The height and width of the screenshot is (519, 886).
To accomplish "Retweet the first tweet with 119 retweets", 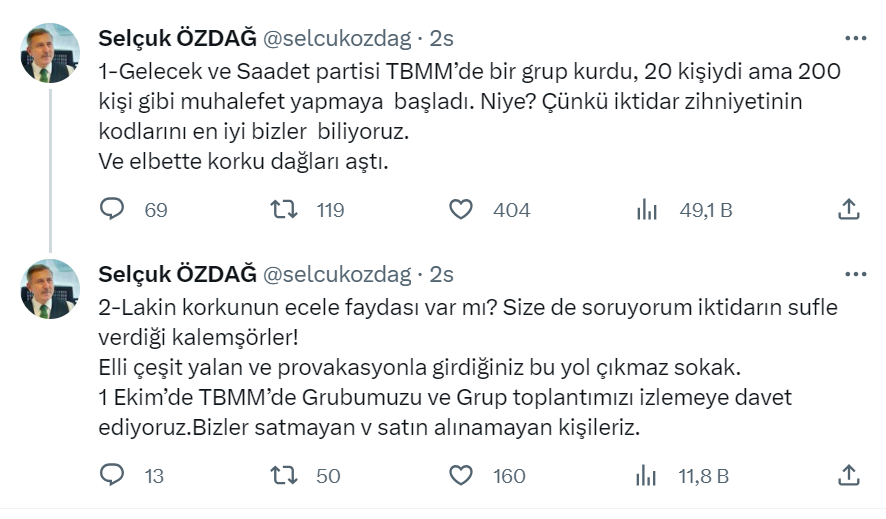I will pyautogui.click(x=284, y=209).
